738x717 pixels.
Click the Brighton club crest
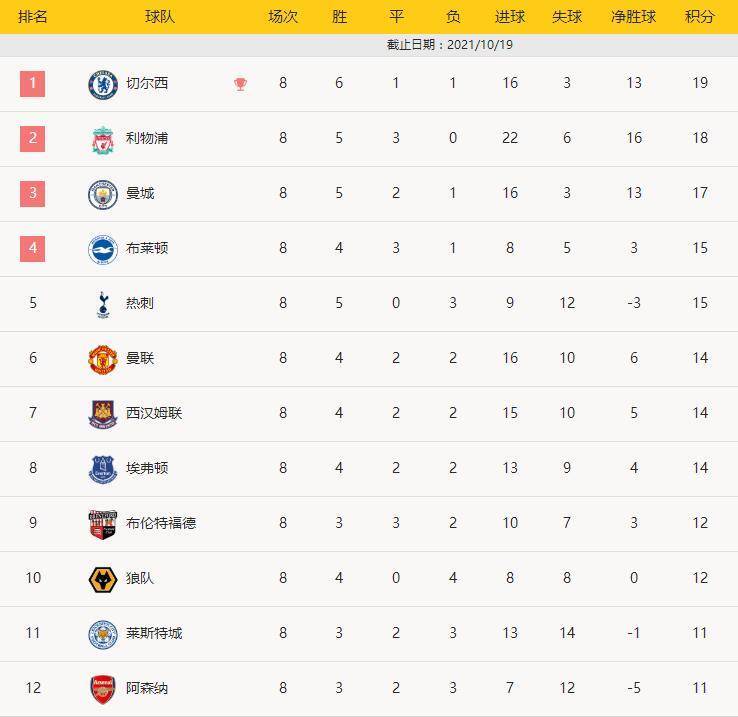[103, 250]
